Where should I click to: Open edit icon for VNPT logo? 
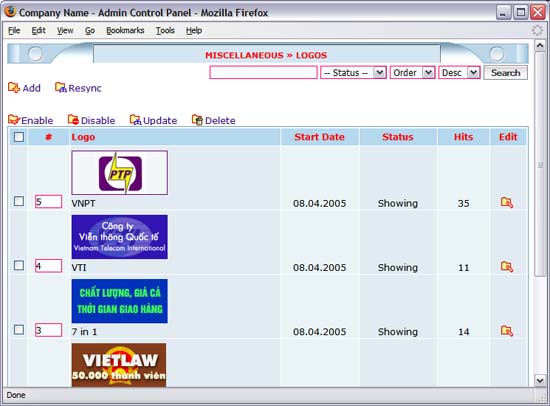[x=507, y=202]
